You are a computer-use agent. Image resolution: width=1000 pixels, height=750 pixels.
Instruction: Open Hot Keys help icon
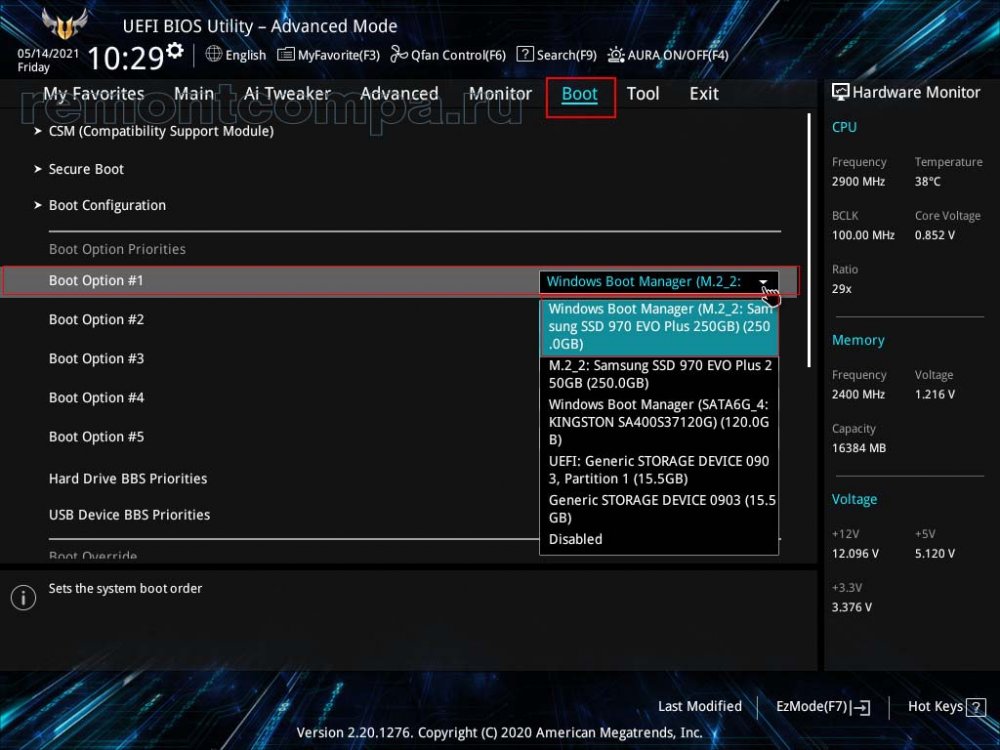(x=975, y=707)
